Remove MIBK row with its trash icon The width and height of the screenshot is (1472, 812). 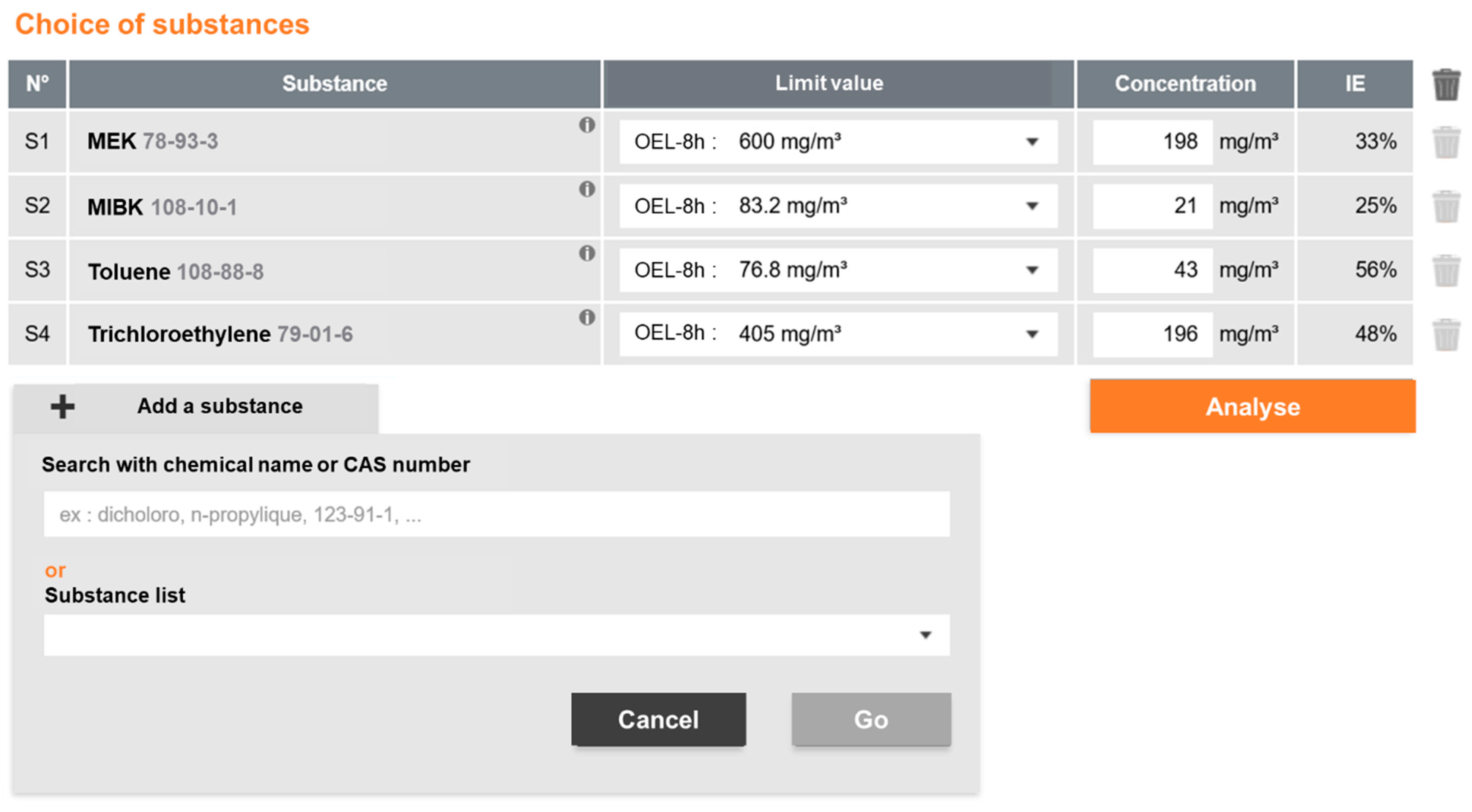pyautogui.click(x=1446, y=206)
